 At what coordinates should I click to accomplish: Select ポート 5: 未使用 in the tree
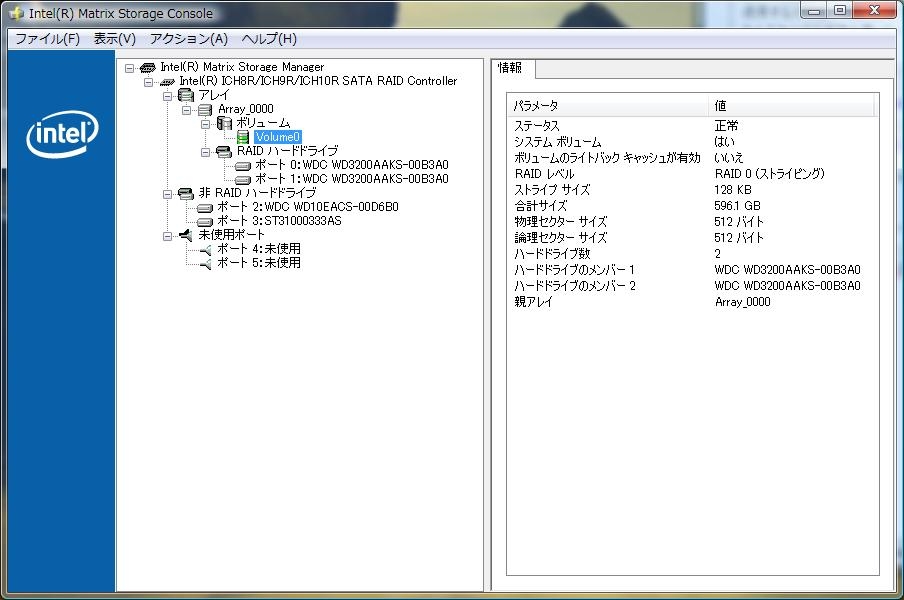(x=259, y=263)
